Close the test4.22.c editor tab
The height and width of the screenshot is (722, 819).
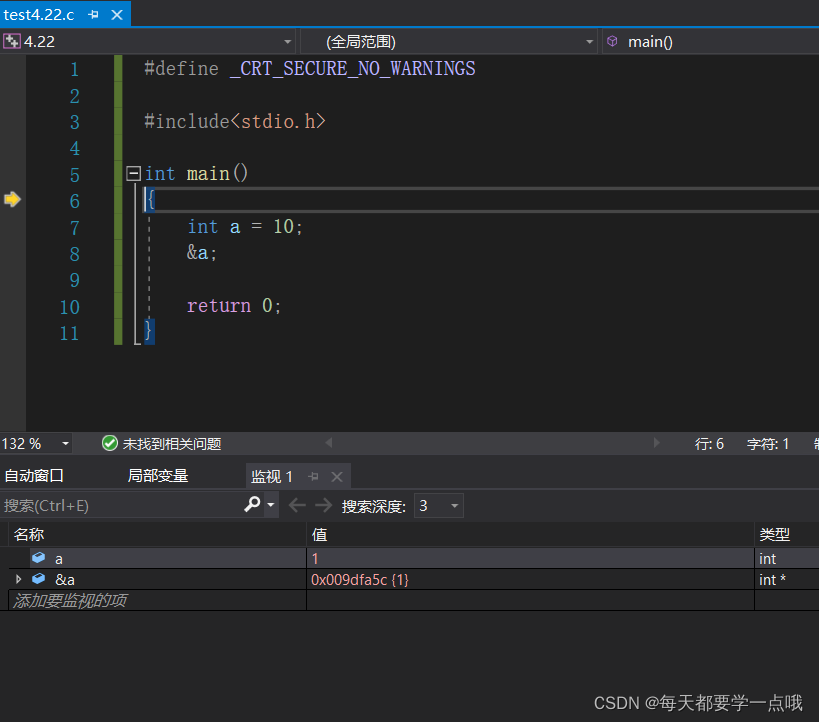click(116, 15)
